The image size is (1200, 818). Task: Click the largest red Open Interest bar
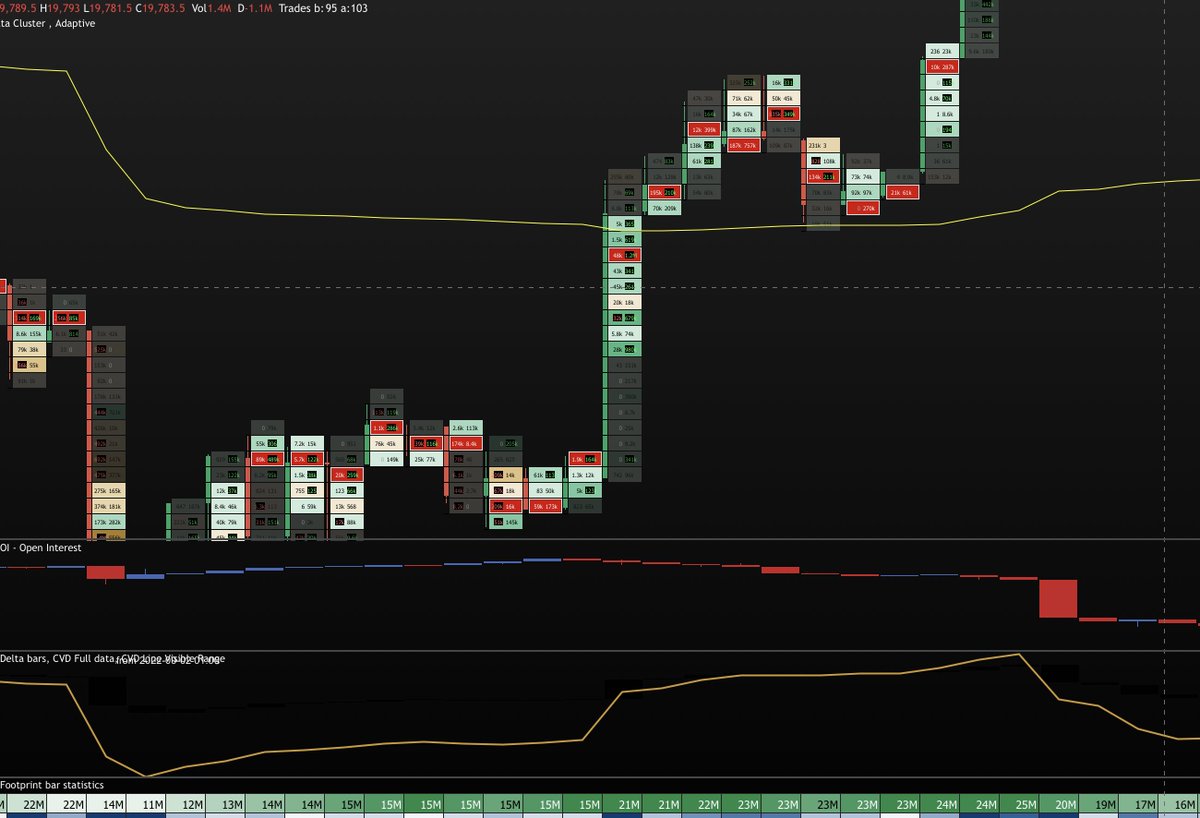(x=1059, y=598)
